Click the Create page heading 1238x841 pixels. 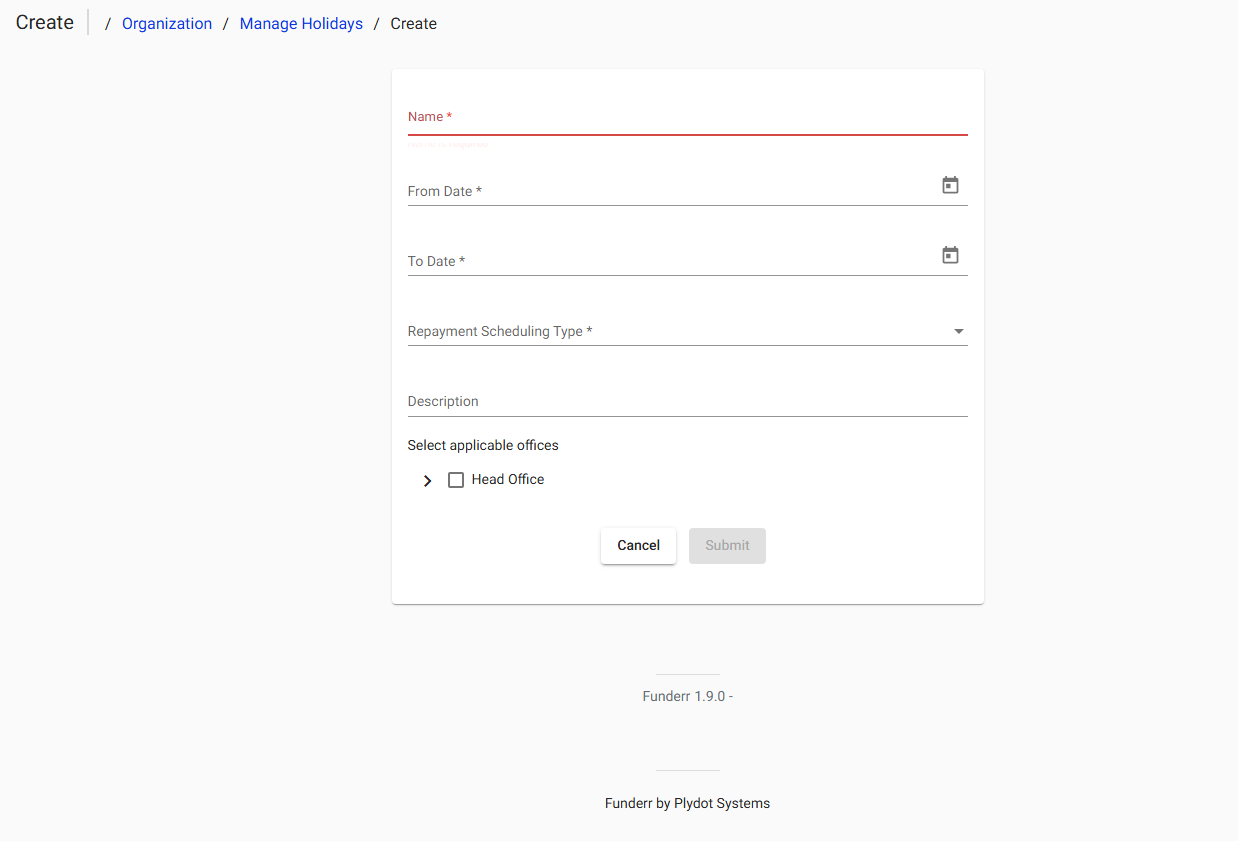tap(45, 22)
